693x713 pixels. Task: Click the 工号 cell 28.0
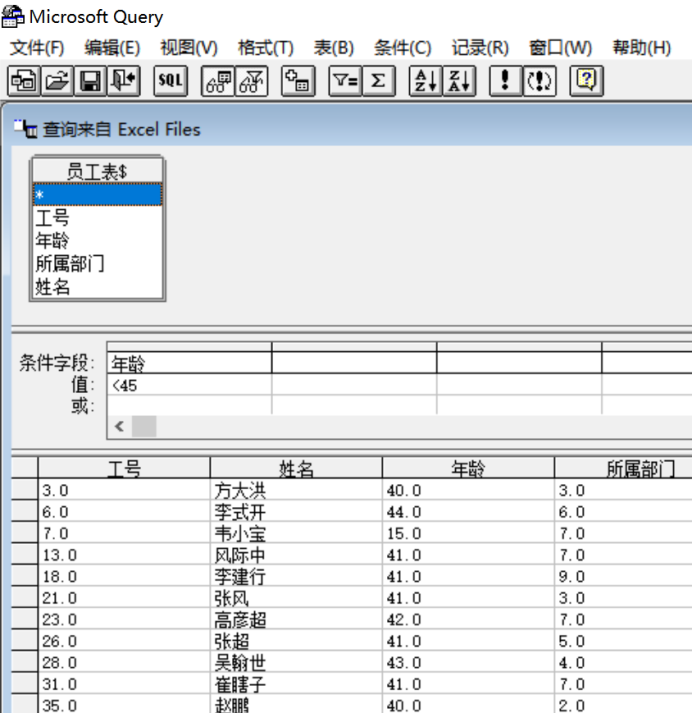tap(124, 662)
